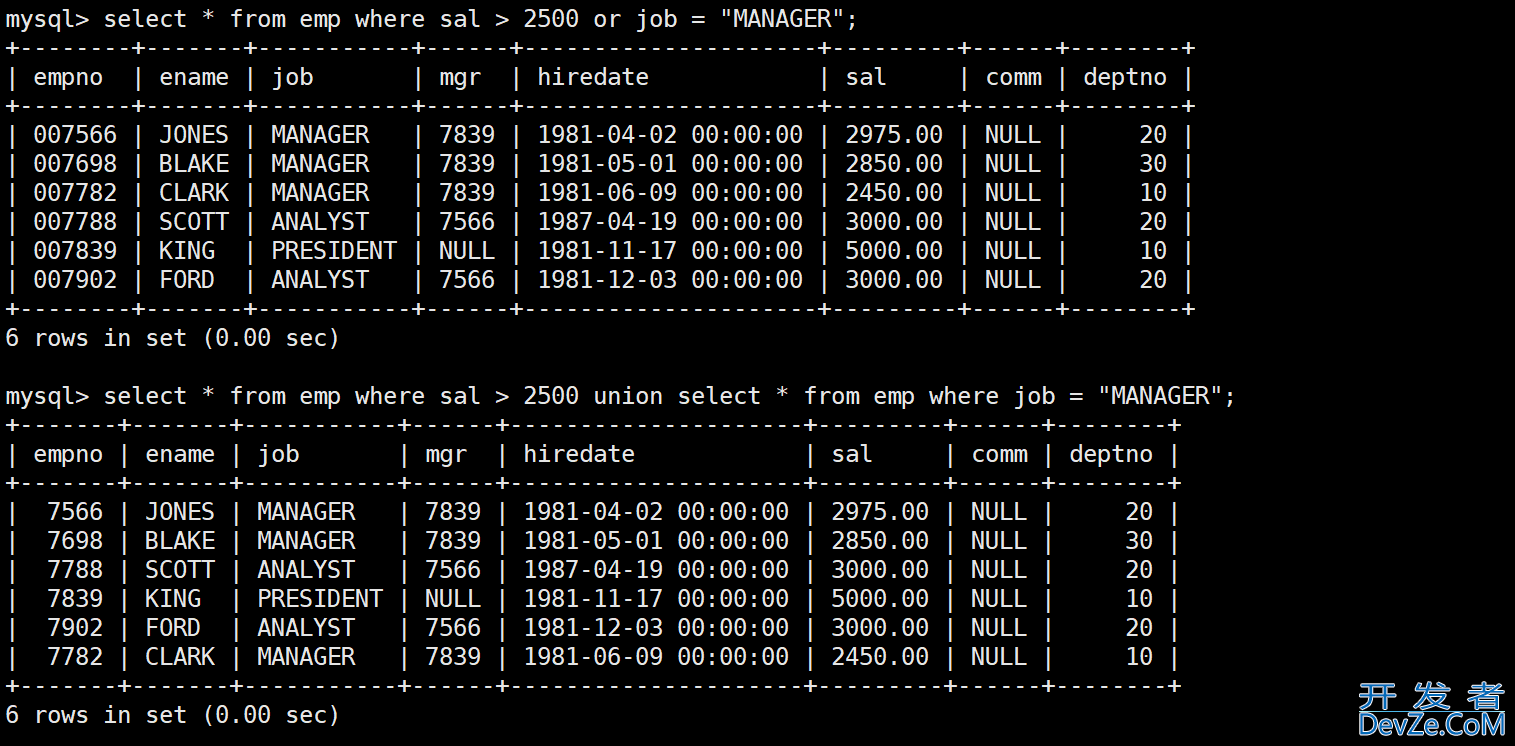Click "6 rows in set" under union table
The image size is (1515, 746).
[x=173, y=715]
